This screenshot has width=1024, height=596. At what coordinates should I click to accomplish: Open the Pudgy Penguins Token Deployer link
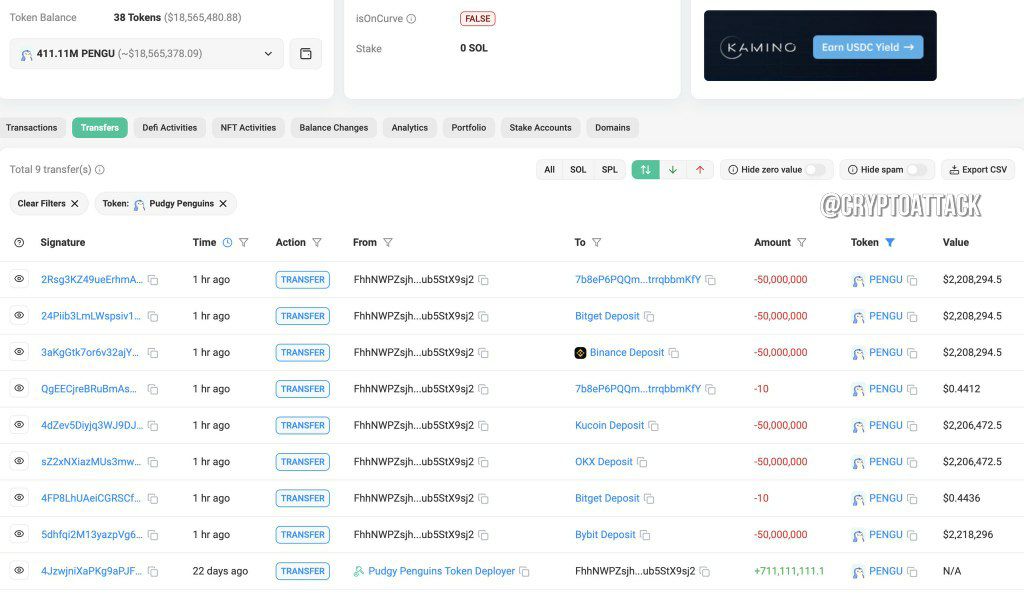[441, 571]
